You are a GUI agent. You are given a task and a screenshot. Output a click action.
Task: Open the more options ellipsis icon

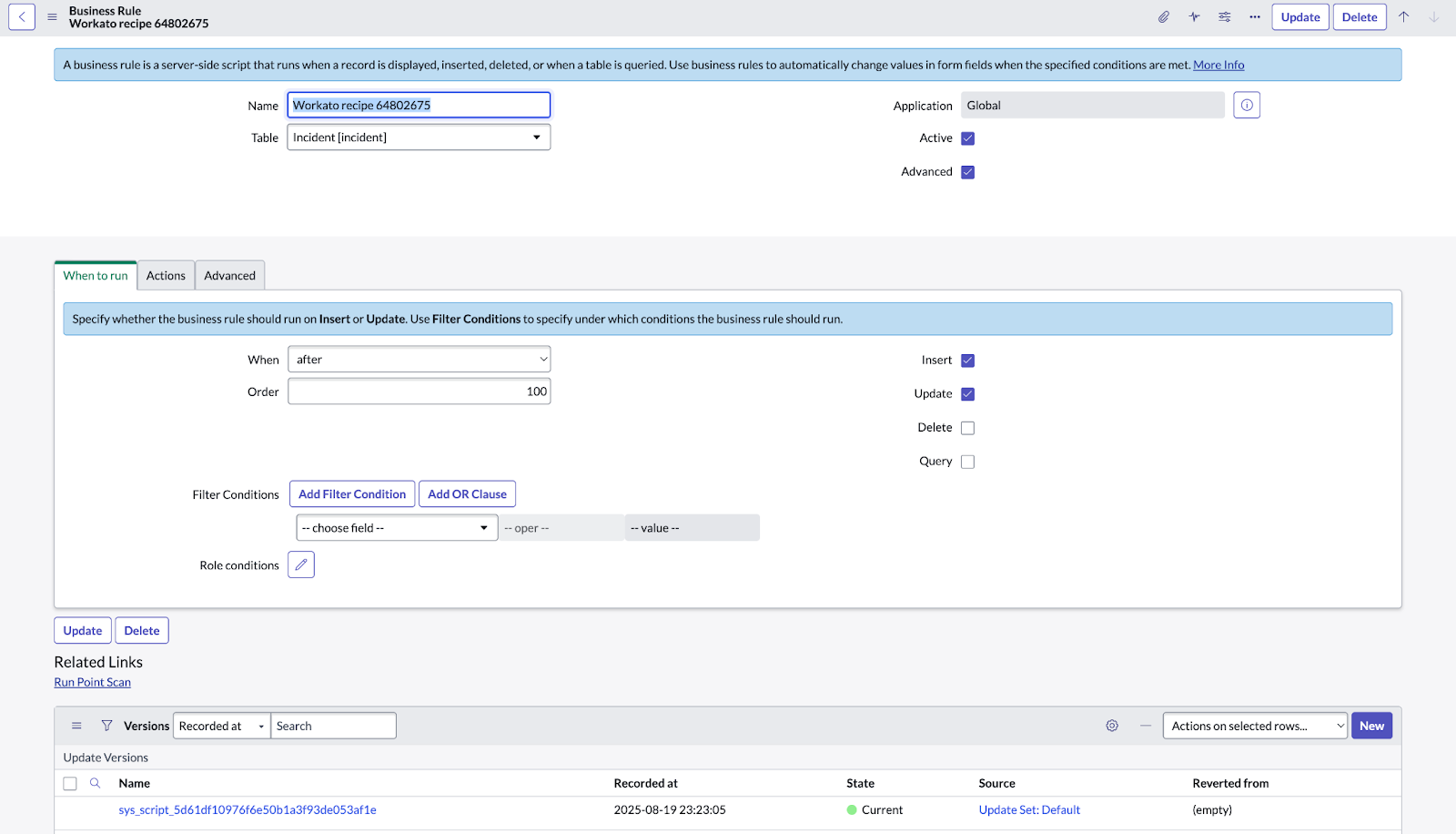pos(1255,16)
